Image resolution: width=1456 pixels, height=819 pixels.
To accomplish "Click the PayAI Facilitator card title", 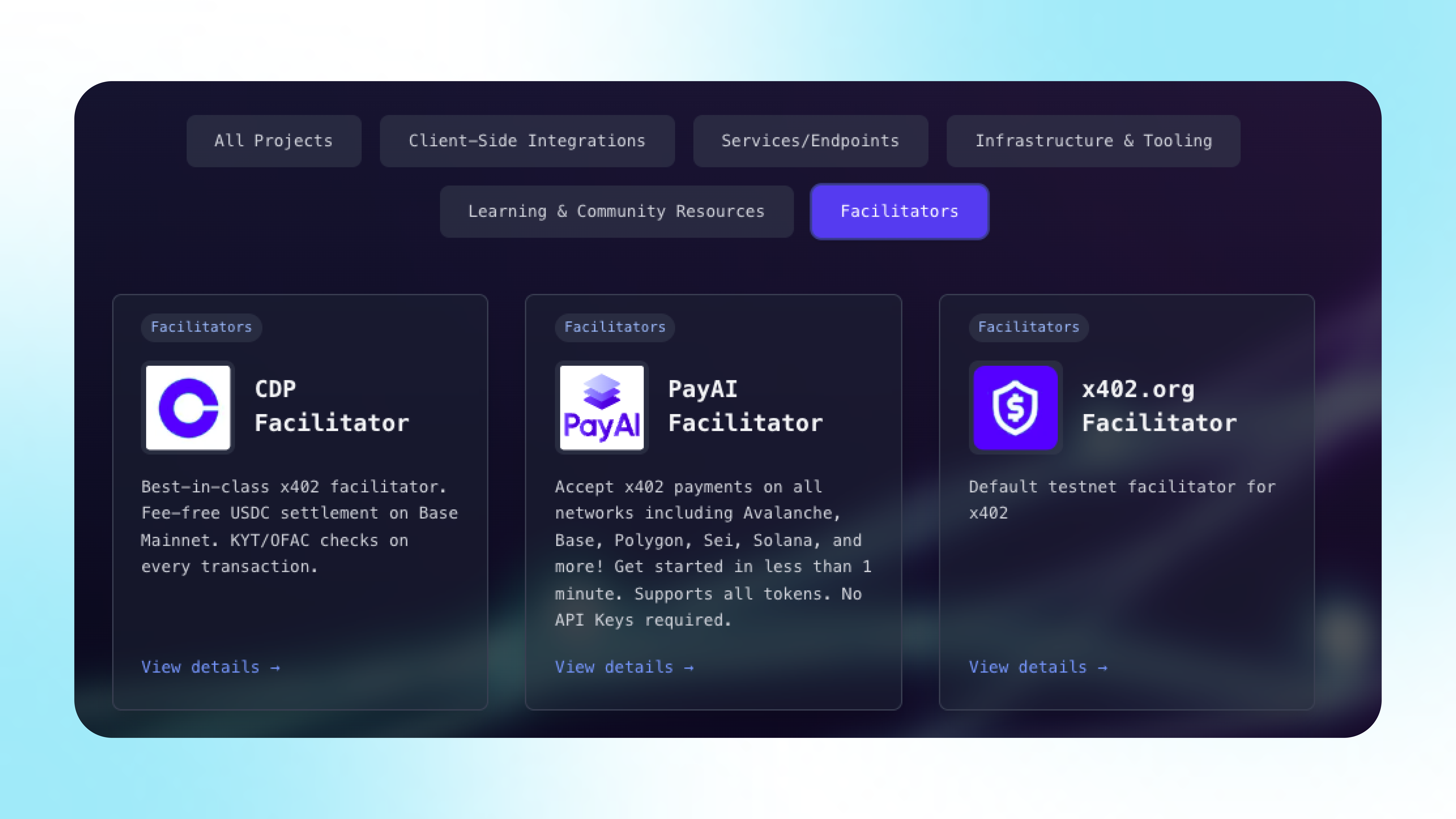I will click(x=745, y=406).
